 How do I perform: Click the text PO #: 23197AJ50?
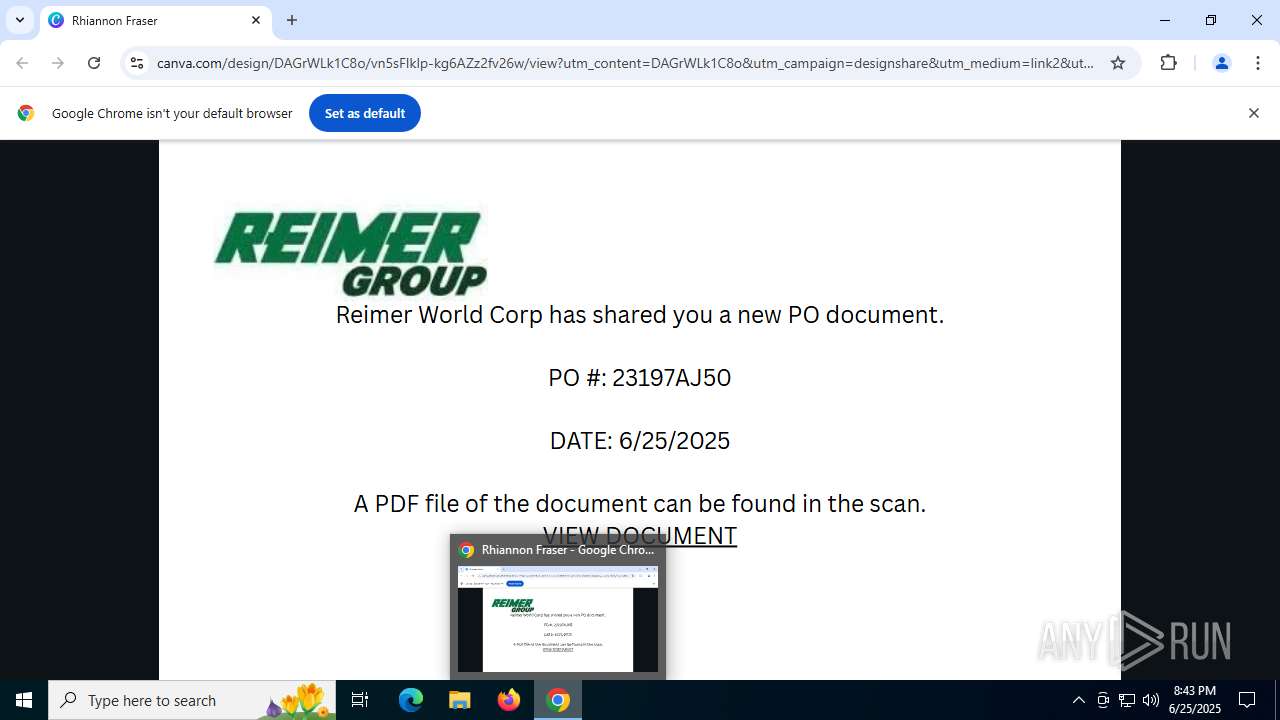pyautogui.click(x=640, y=378)
